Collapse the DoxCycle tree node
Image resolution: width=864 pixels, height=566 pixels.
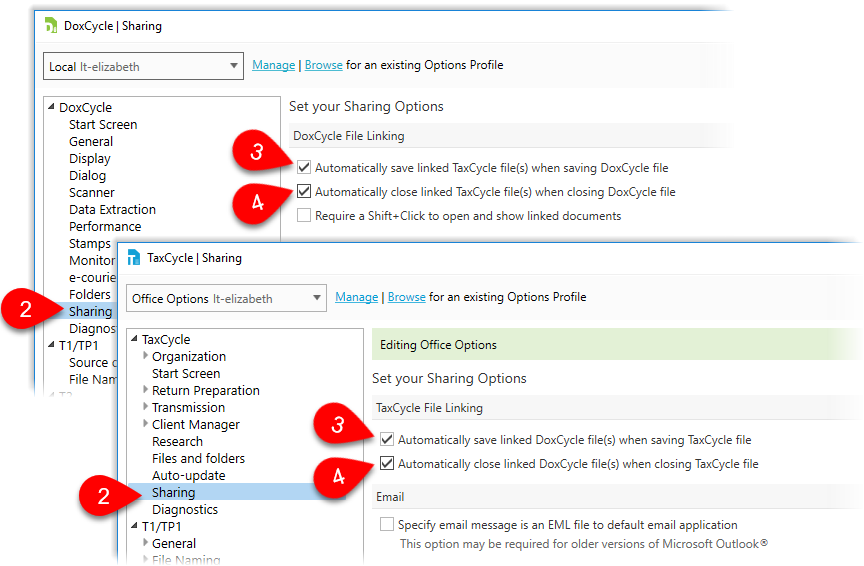point(51,106)
